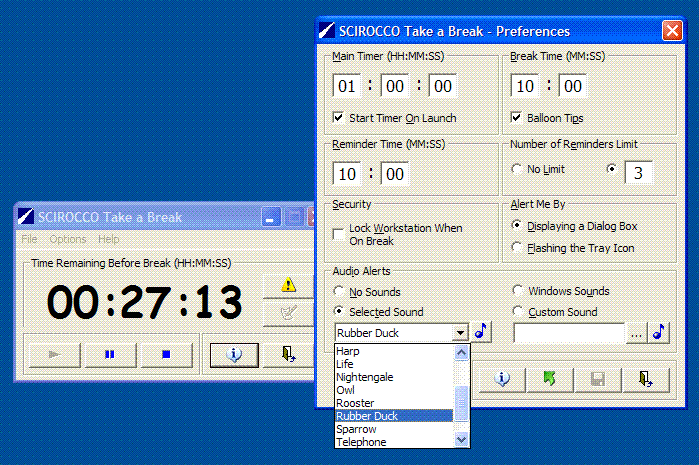Click the exit door icon in Preferences
Image resolution: width=699 pixels, height=465 pixels.
tap(646, 379)
